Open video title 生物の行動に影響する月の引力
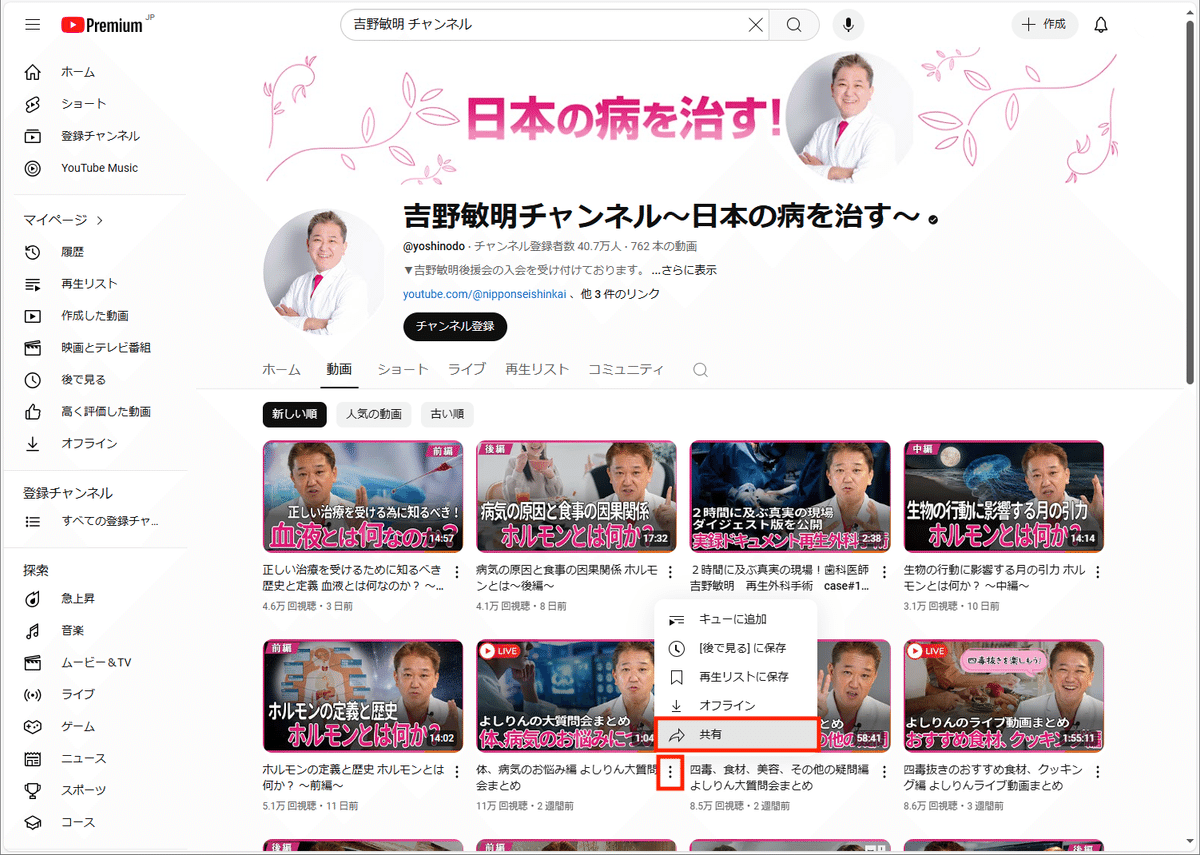 click(995, 579)
